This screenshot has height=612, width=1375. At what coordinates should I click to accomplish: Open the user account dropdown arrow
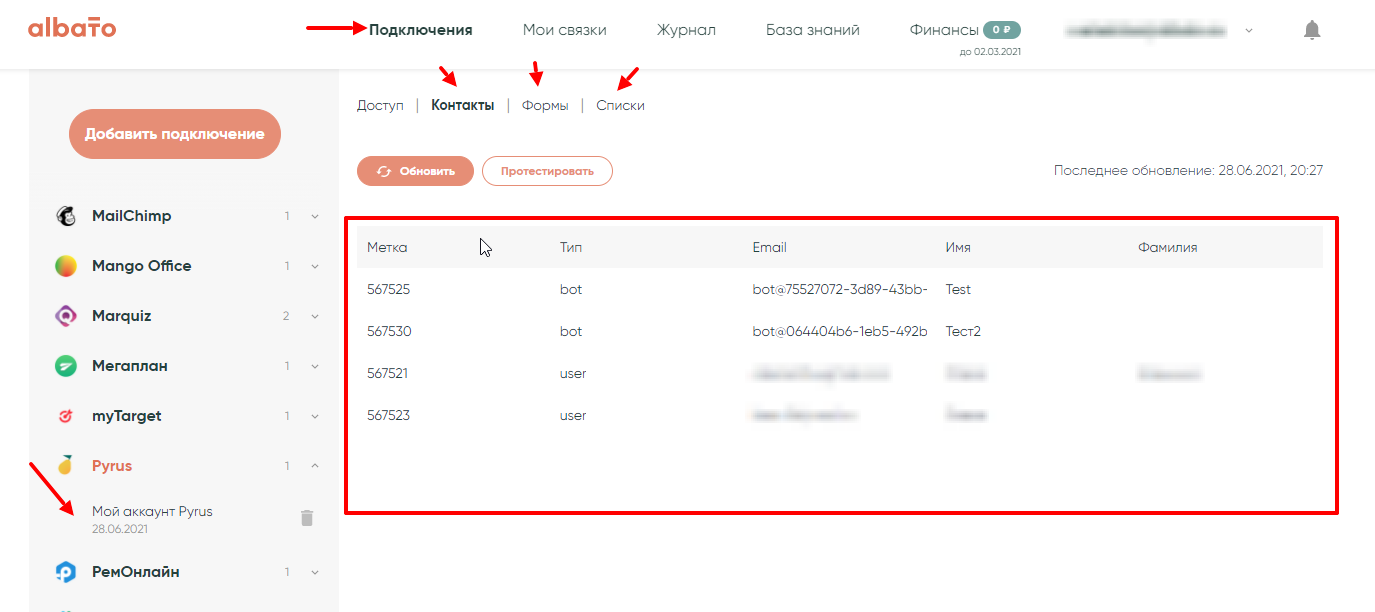point(1248,31)
